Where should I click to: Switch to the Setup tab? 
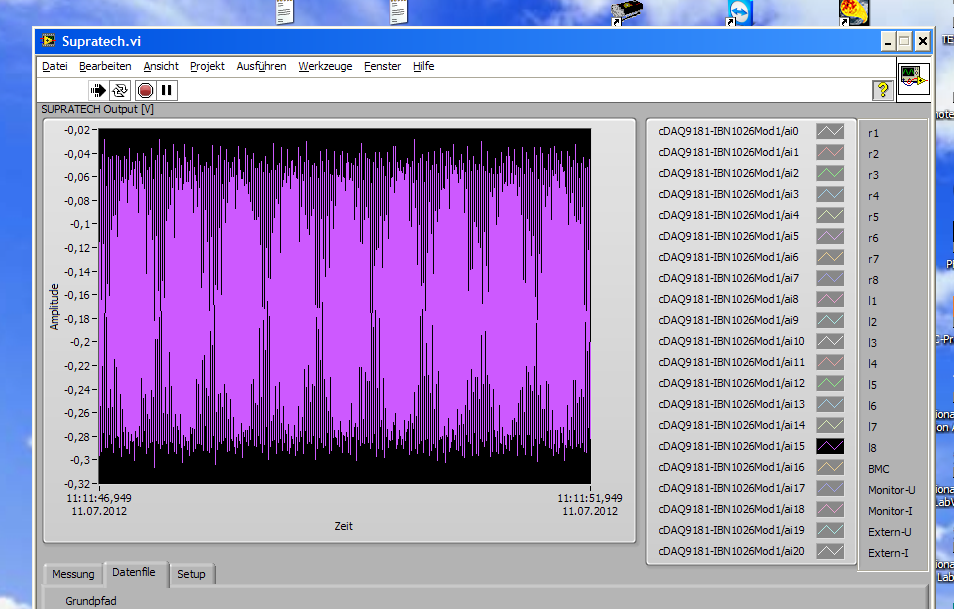point(191,574)
